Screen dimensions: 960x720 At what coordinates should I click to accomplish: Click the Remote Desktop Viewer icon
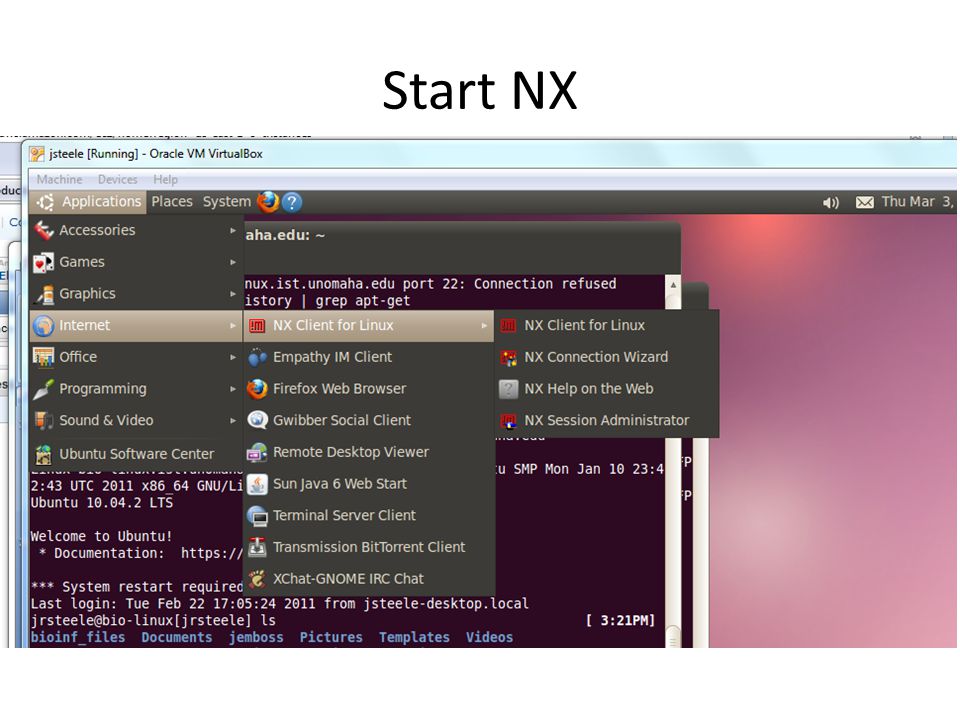pos(257,452)
